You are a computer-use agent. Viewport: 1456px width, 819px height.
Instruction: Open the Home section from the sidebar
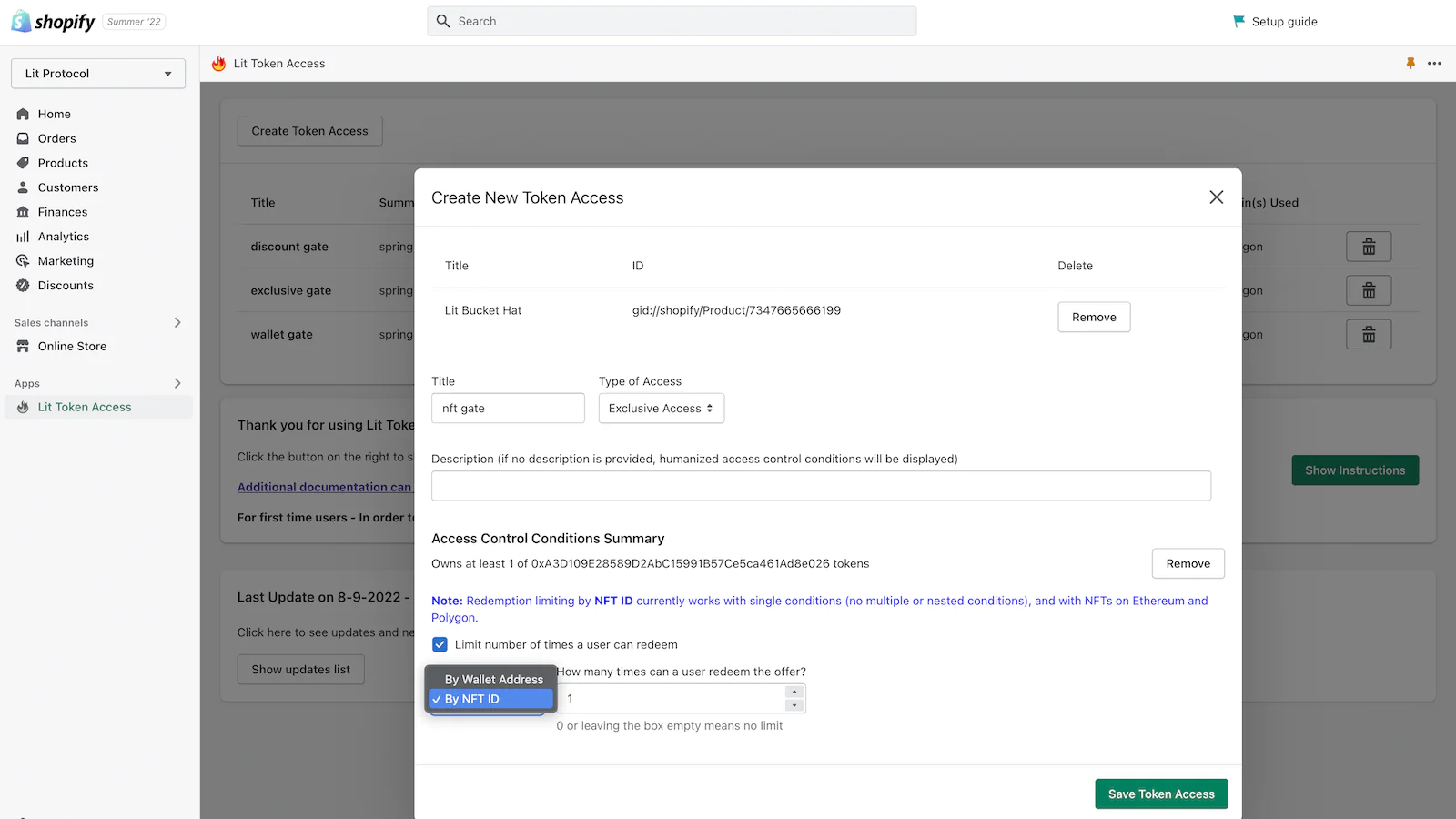(55, 114)
